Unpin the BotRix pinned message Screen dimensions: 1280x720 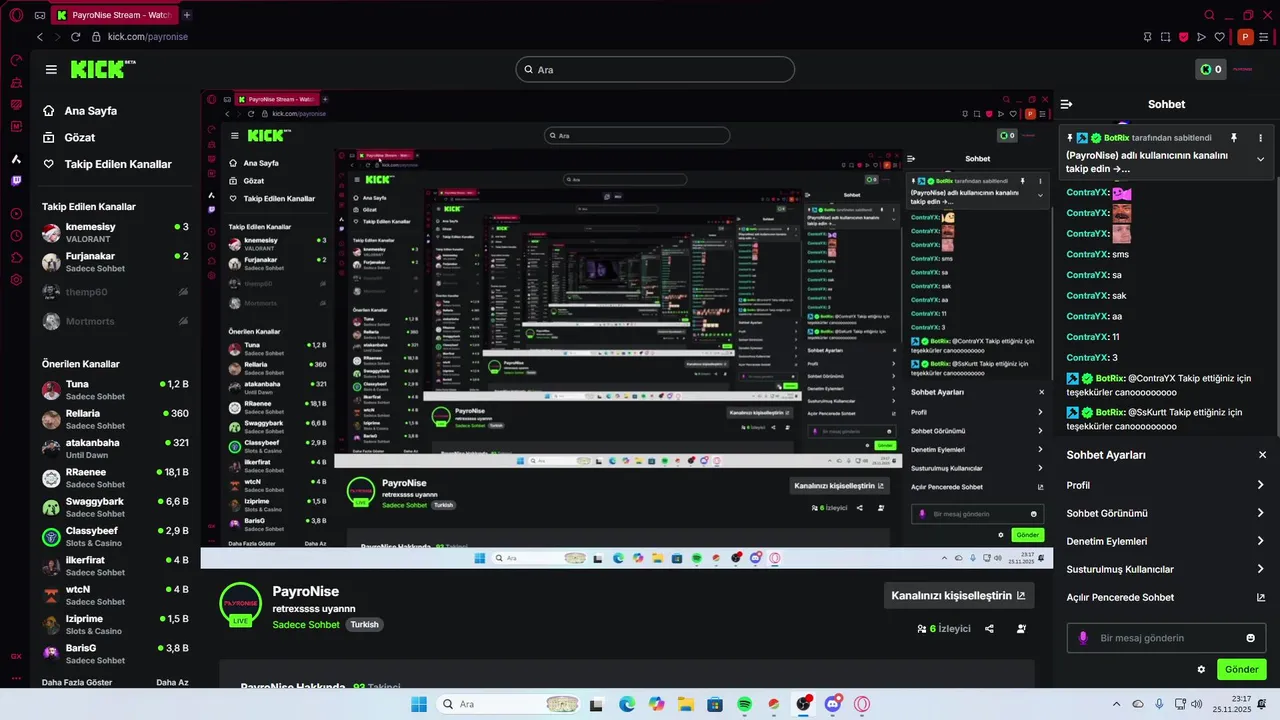tap(1234, 138)
